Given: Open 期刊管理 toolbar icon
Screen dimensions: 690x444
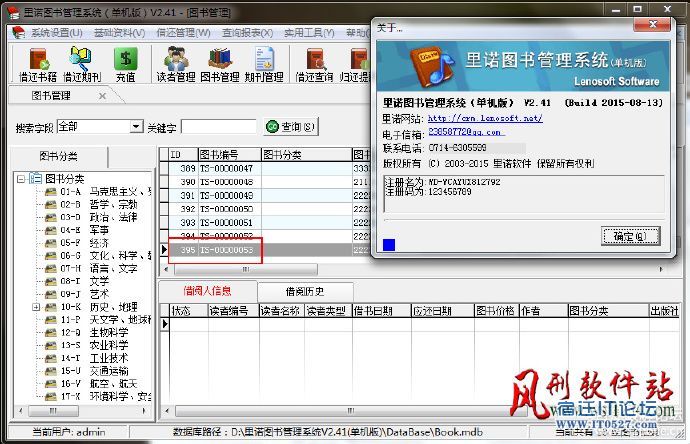Looking at the screenshot, I should (x=264, y=65).
